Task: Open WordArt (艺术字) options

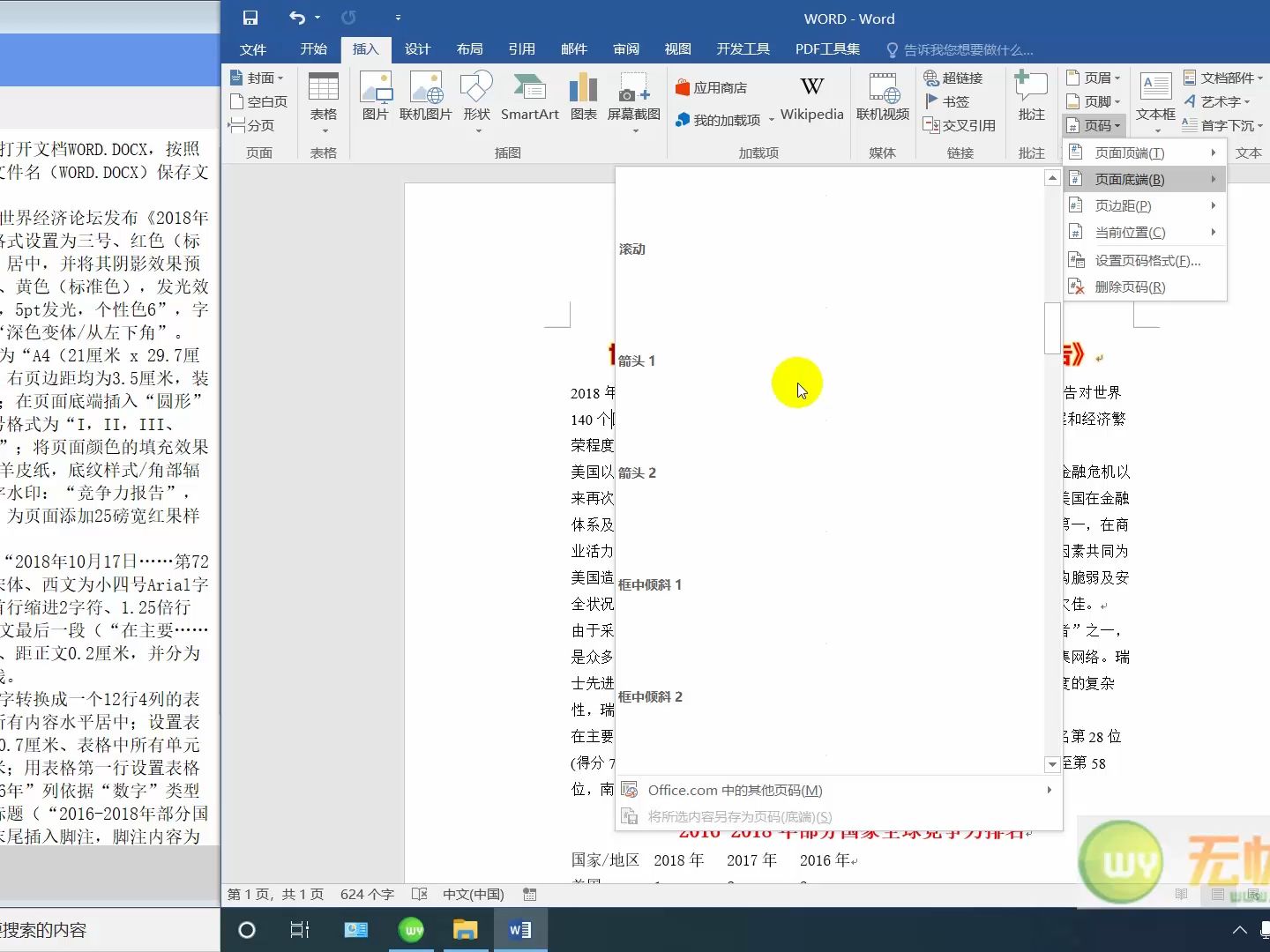Action: pyautogui.click(x=1217, y=101)
